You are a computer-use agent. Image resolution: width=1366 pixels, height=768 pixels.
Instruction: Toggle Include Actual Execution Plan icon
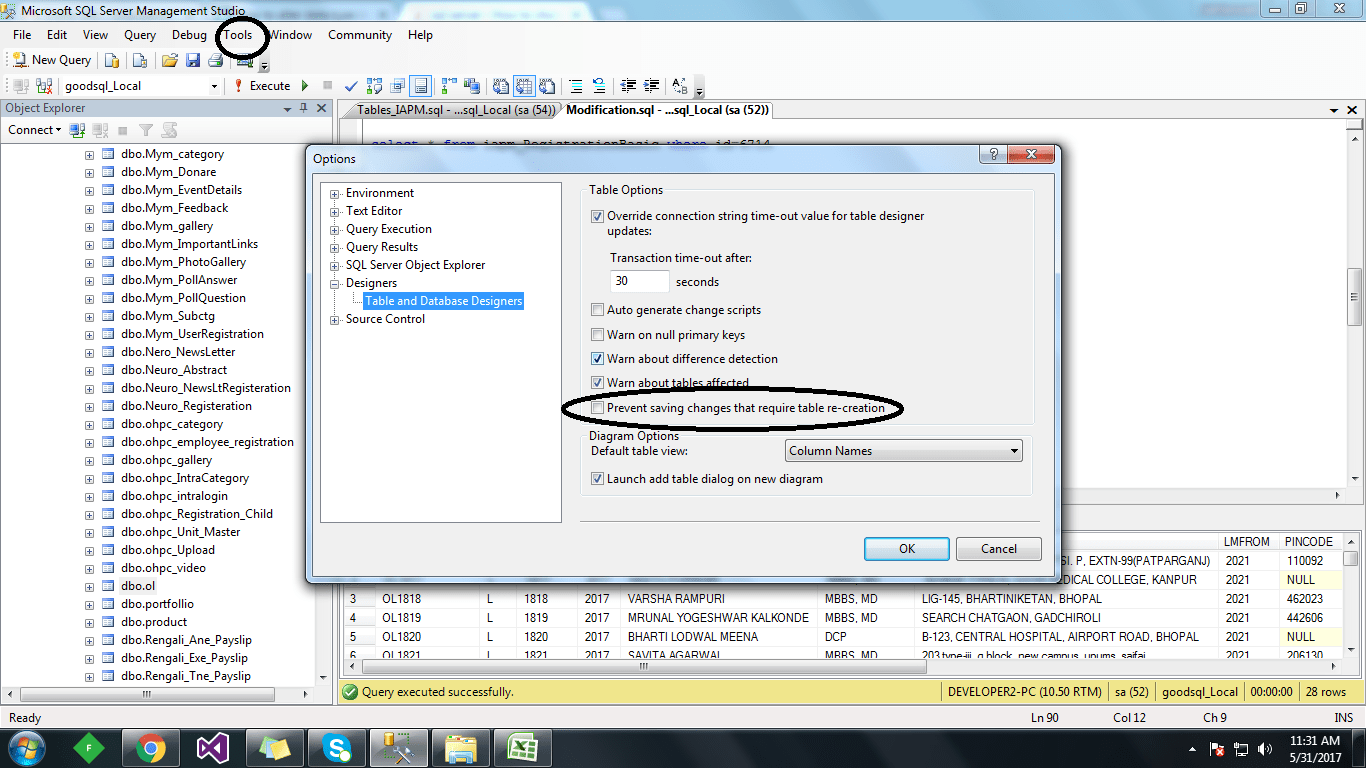[x=448, y=86]
